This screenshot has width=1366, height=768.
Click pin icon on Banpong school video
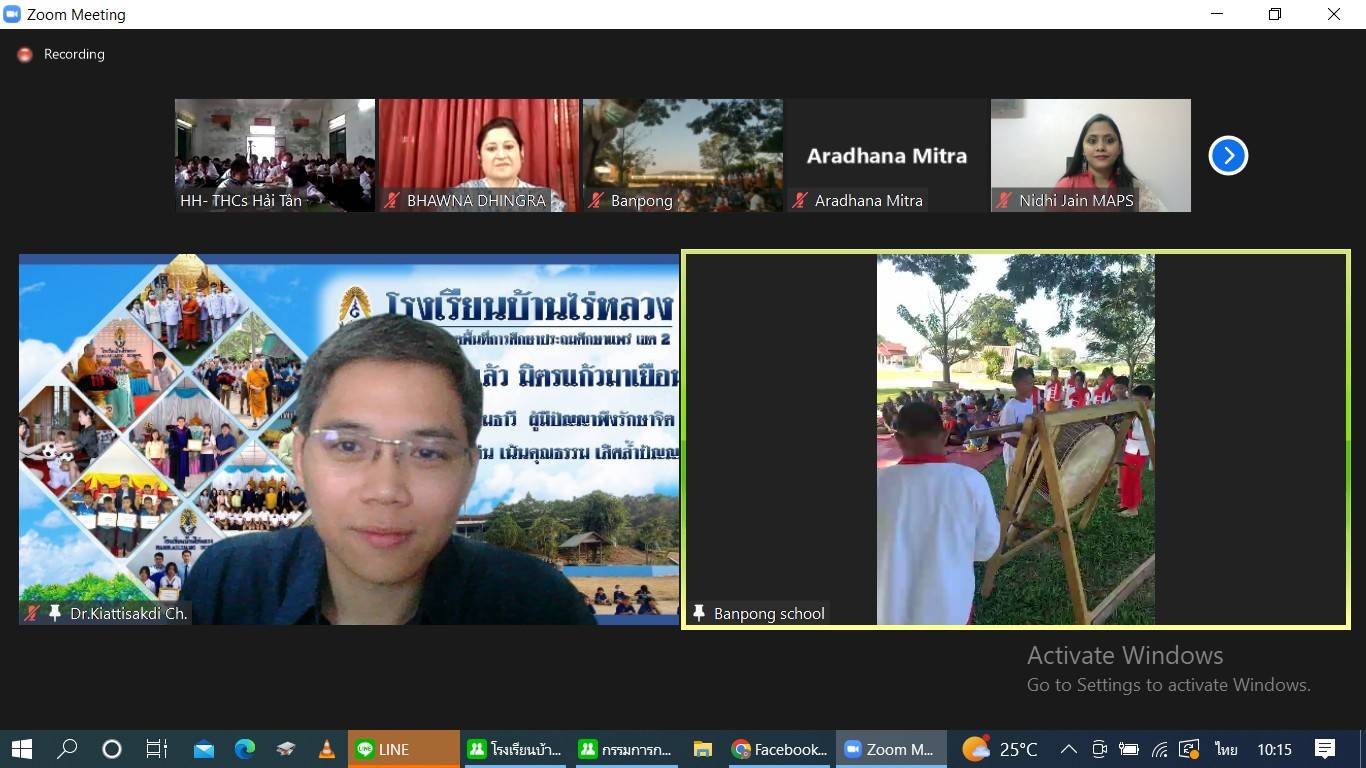(699, 613)
